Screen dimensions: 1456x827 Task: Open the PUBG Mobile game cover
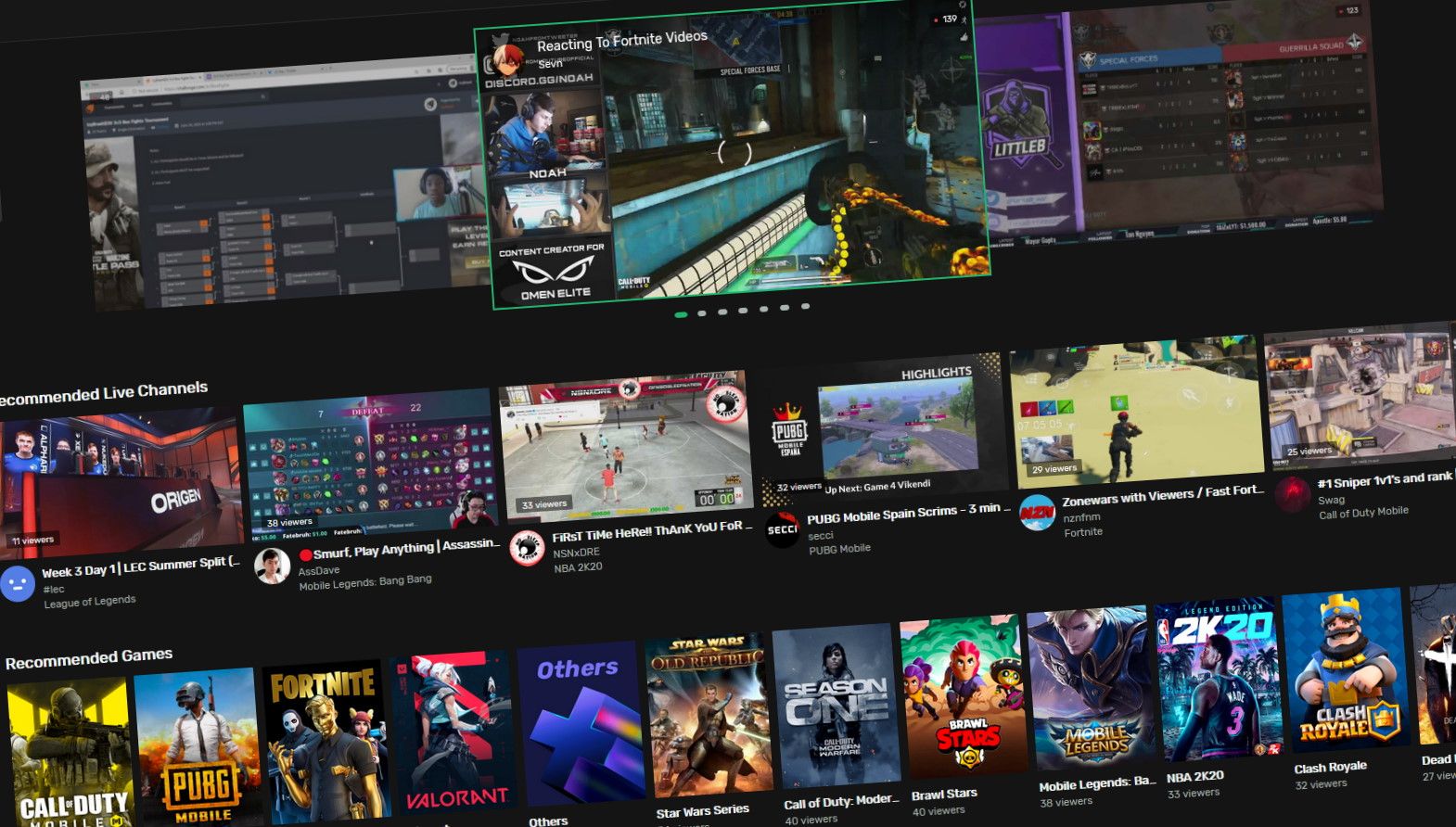[198, 746]
